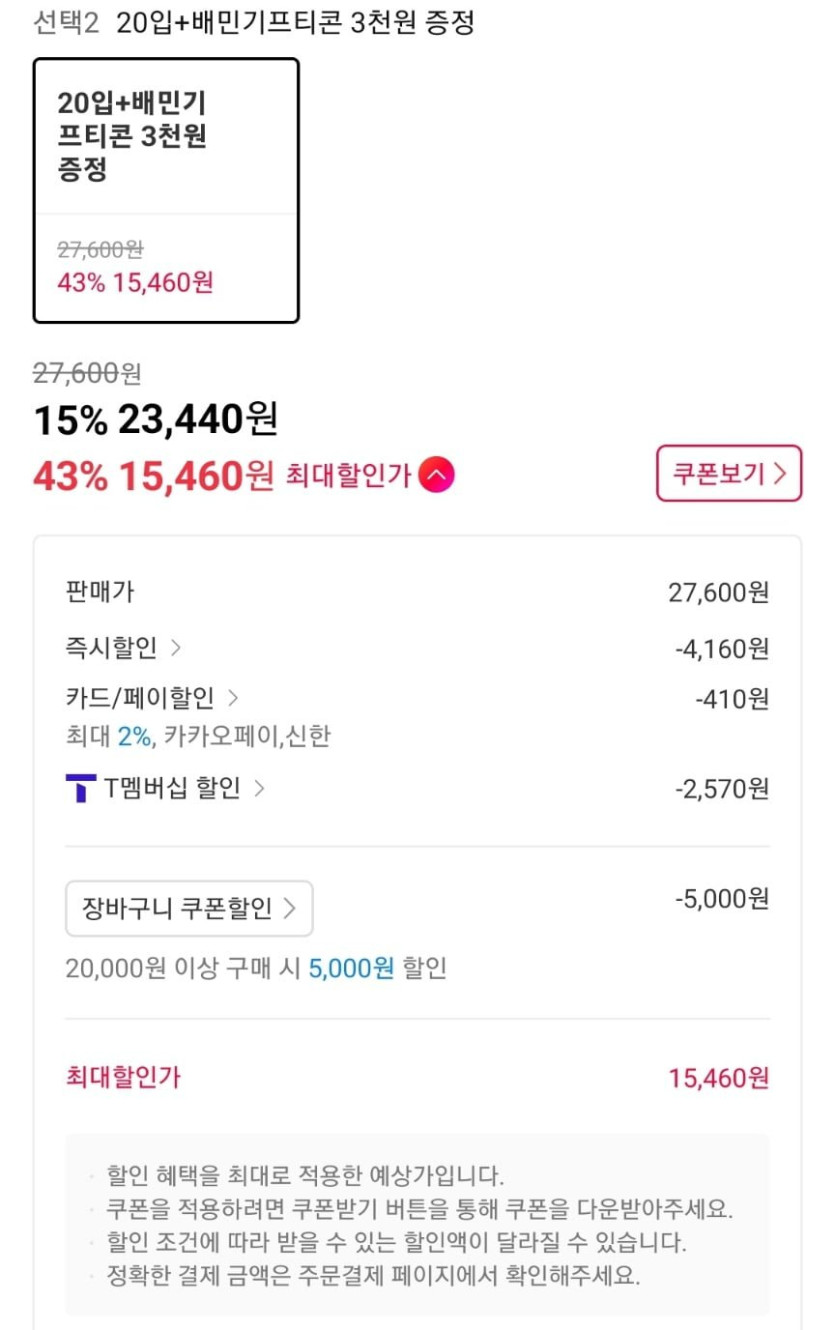Click the blue 2% card discount text
Screen dimensions: 835x1330
click(x=134, y=737)
